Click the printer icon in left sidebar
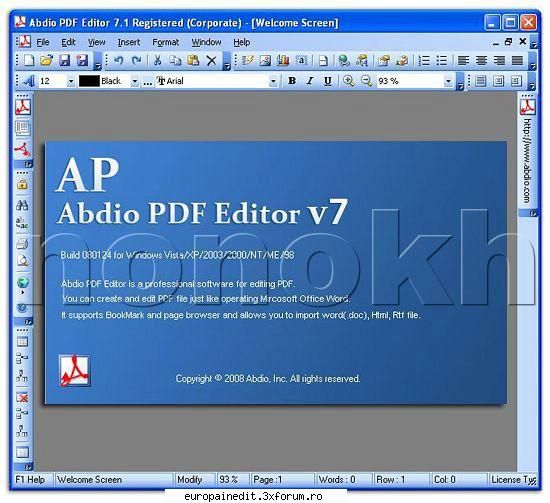Screen dimensions: 550x503 22,243
